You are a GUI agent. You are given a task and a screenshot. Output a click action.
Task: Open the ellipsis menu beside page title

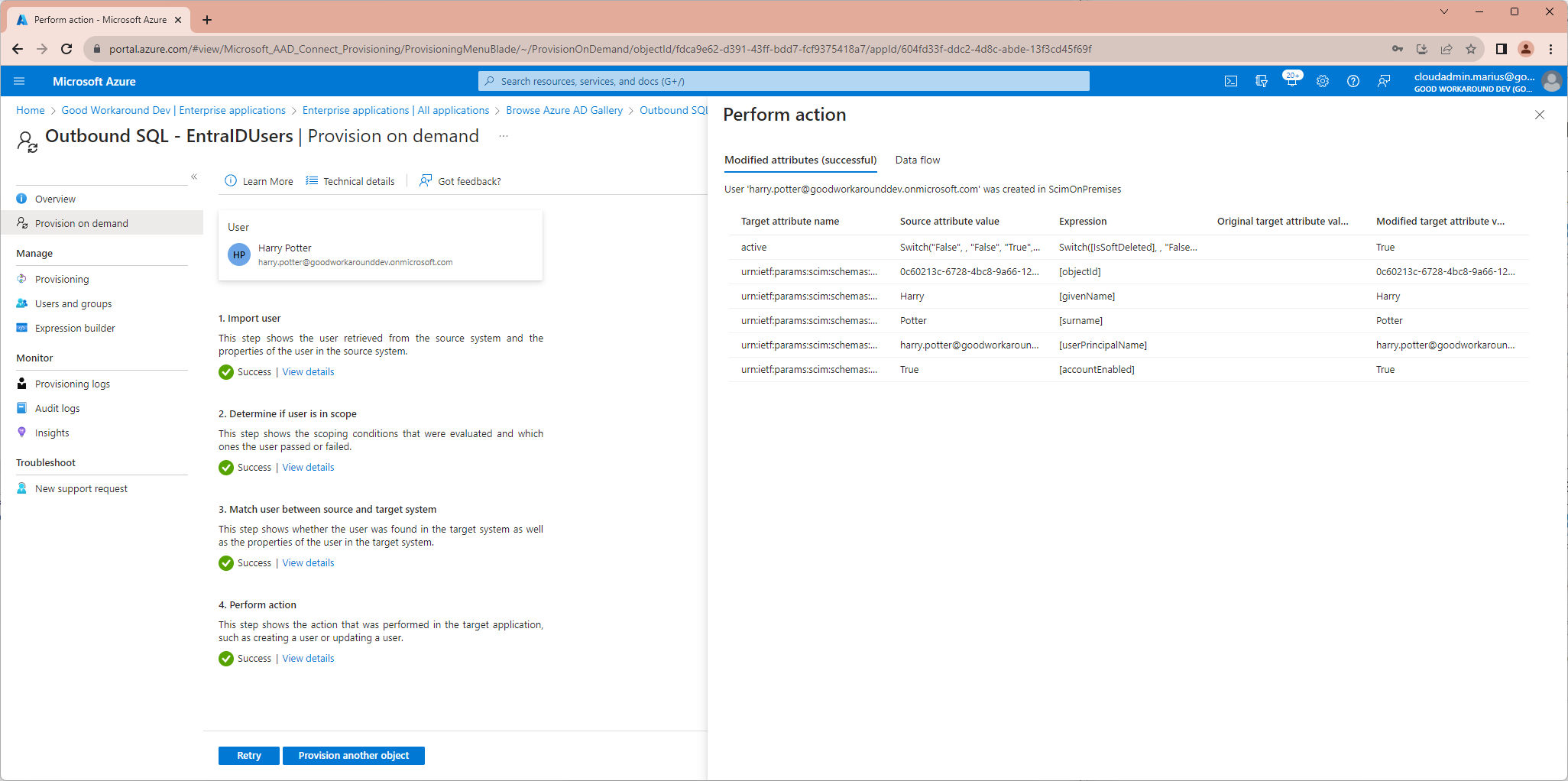coord(504,136)
